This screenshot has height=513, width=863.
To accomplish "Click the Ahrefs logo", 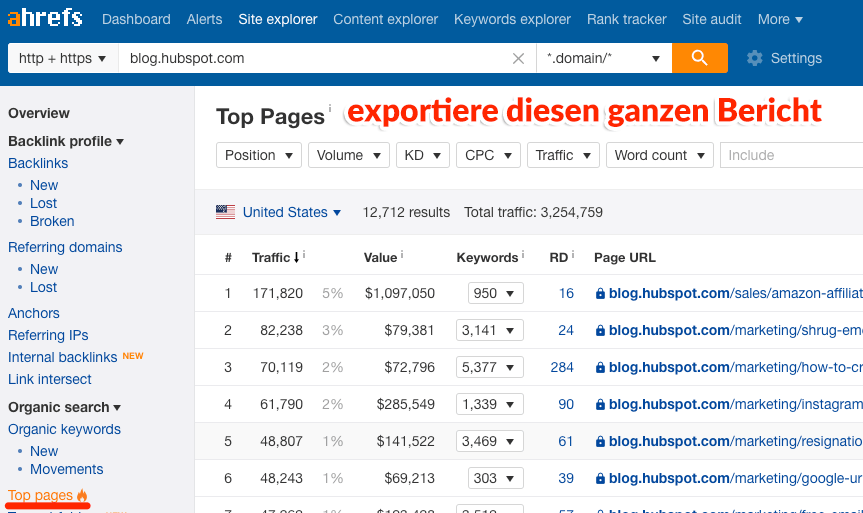I will (45, 18).
